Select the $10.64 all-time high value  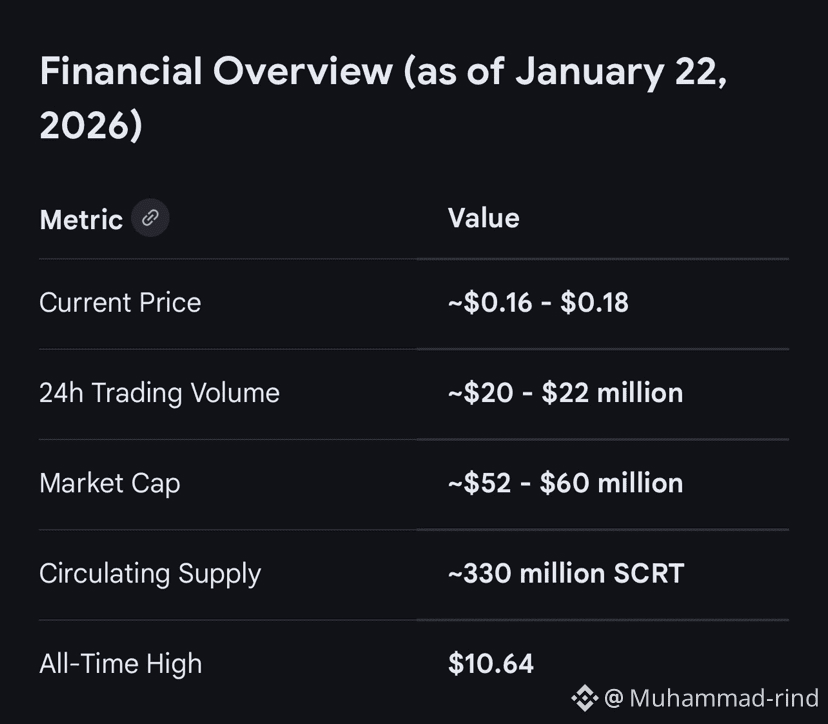(x=490, y=663)
